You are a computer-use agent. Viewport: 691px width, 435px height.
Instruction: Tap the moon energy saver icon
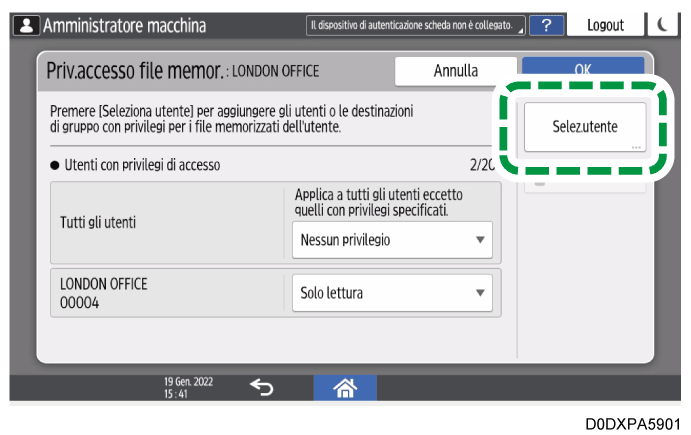tap(662, 25)
